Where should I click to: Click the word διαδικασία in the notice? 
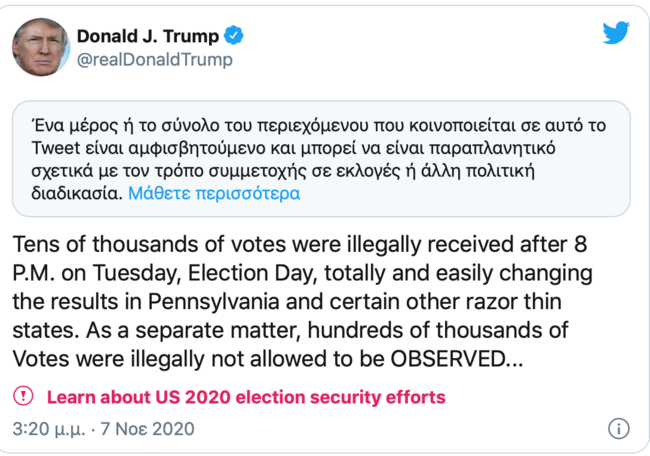[77, 194]
